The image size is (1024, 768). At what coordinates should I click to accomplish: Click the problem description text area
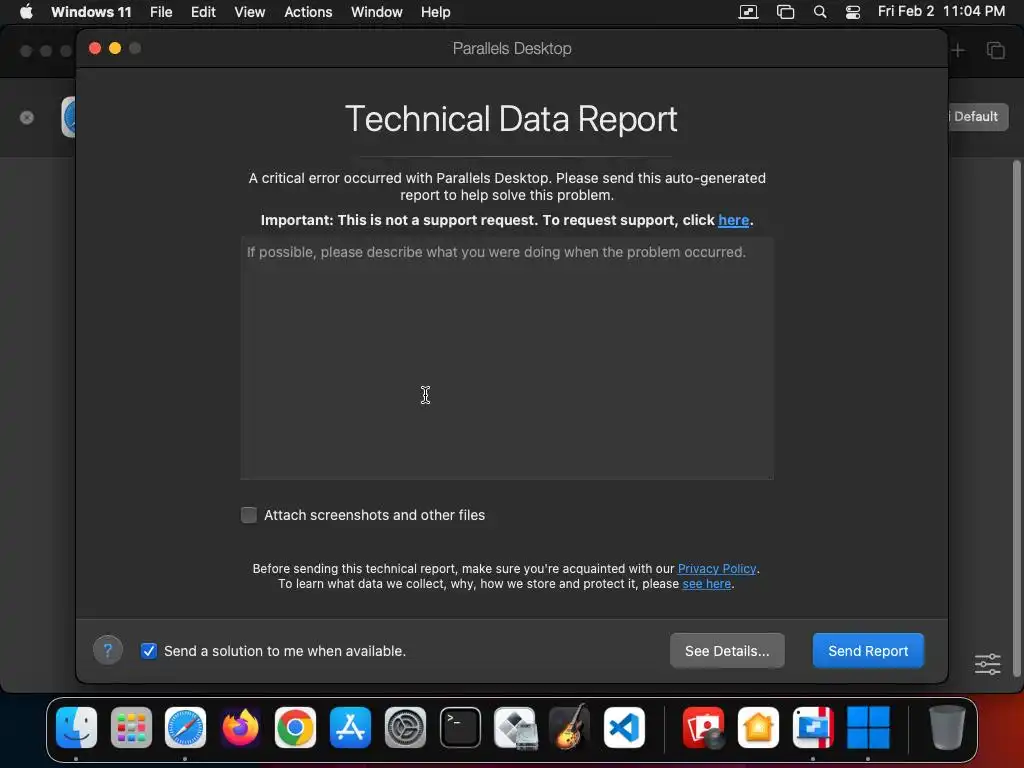coord(507,359)
